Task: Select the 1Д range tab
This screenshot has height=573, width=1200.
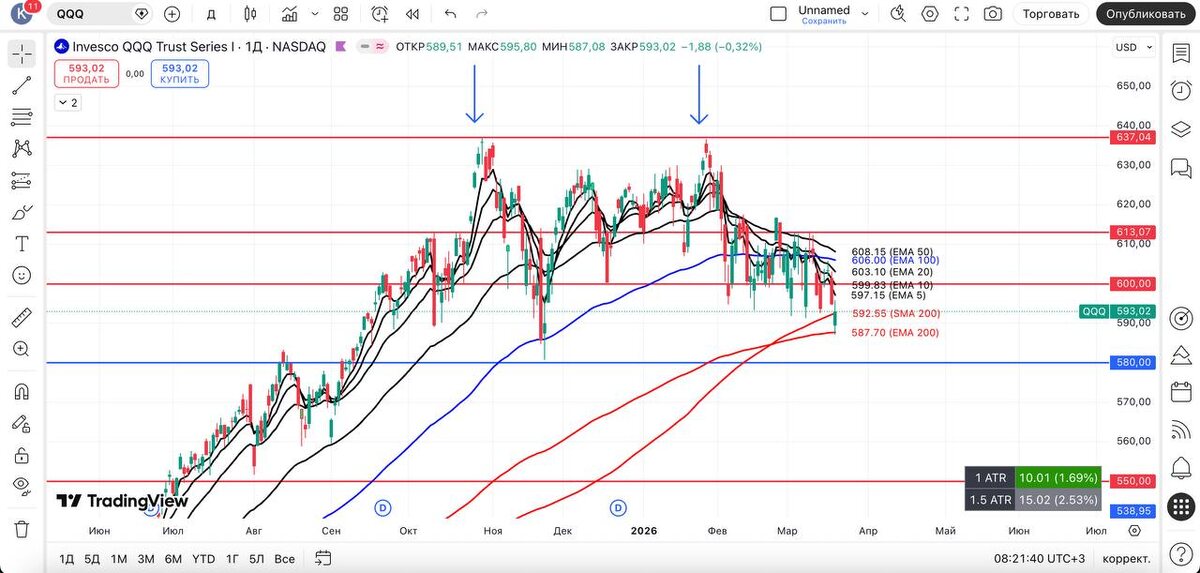Action: (67, 558)
